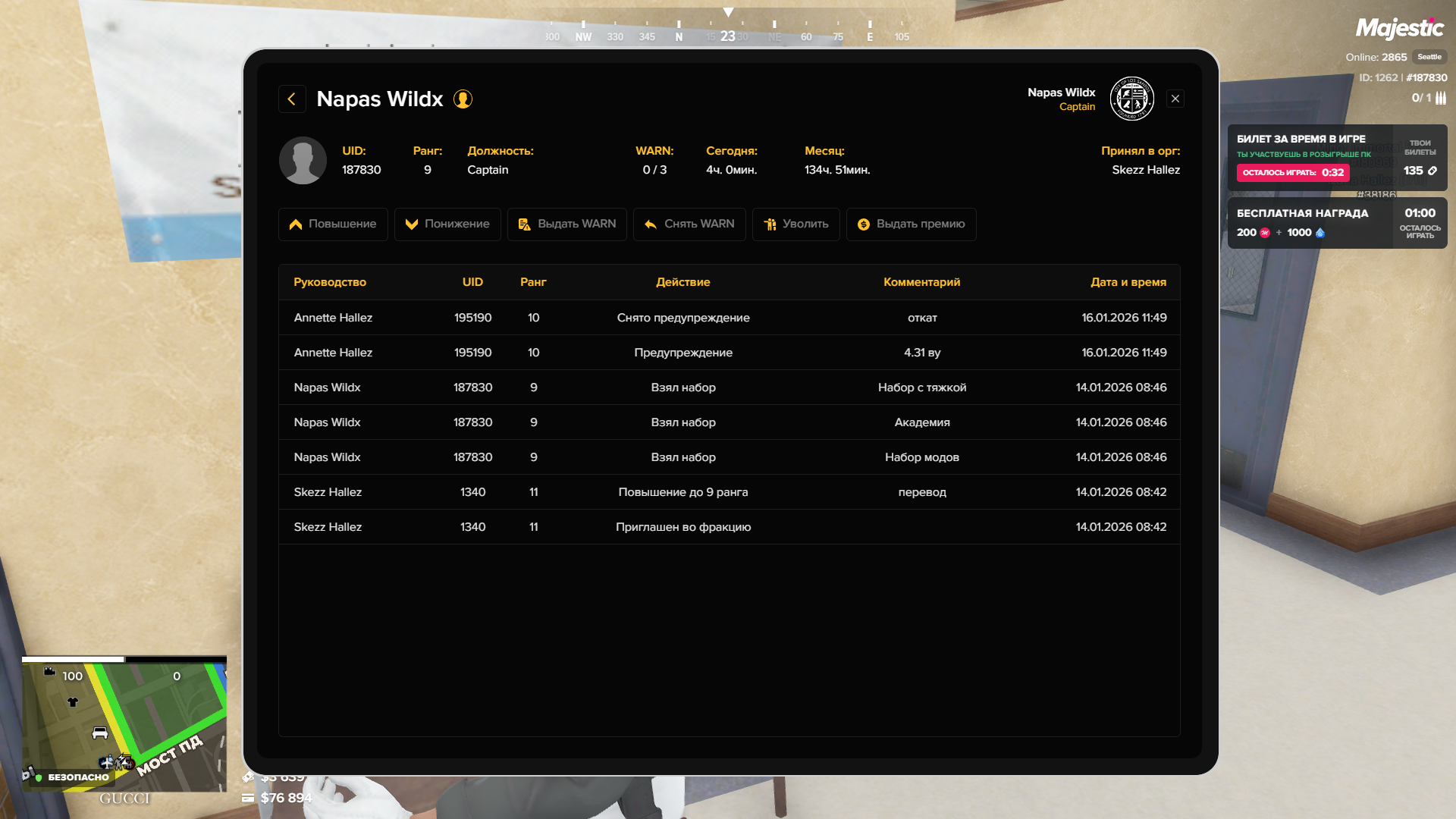Click the gold badge icon beside player name

tap(463, 99)
